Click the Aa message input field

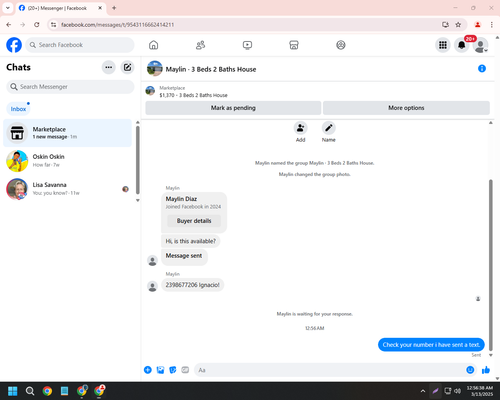click(x=330, y=370)
